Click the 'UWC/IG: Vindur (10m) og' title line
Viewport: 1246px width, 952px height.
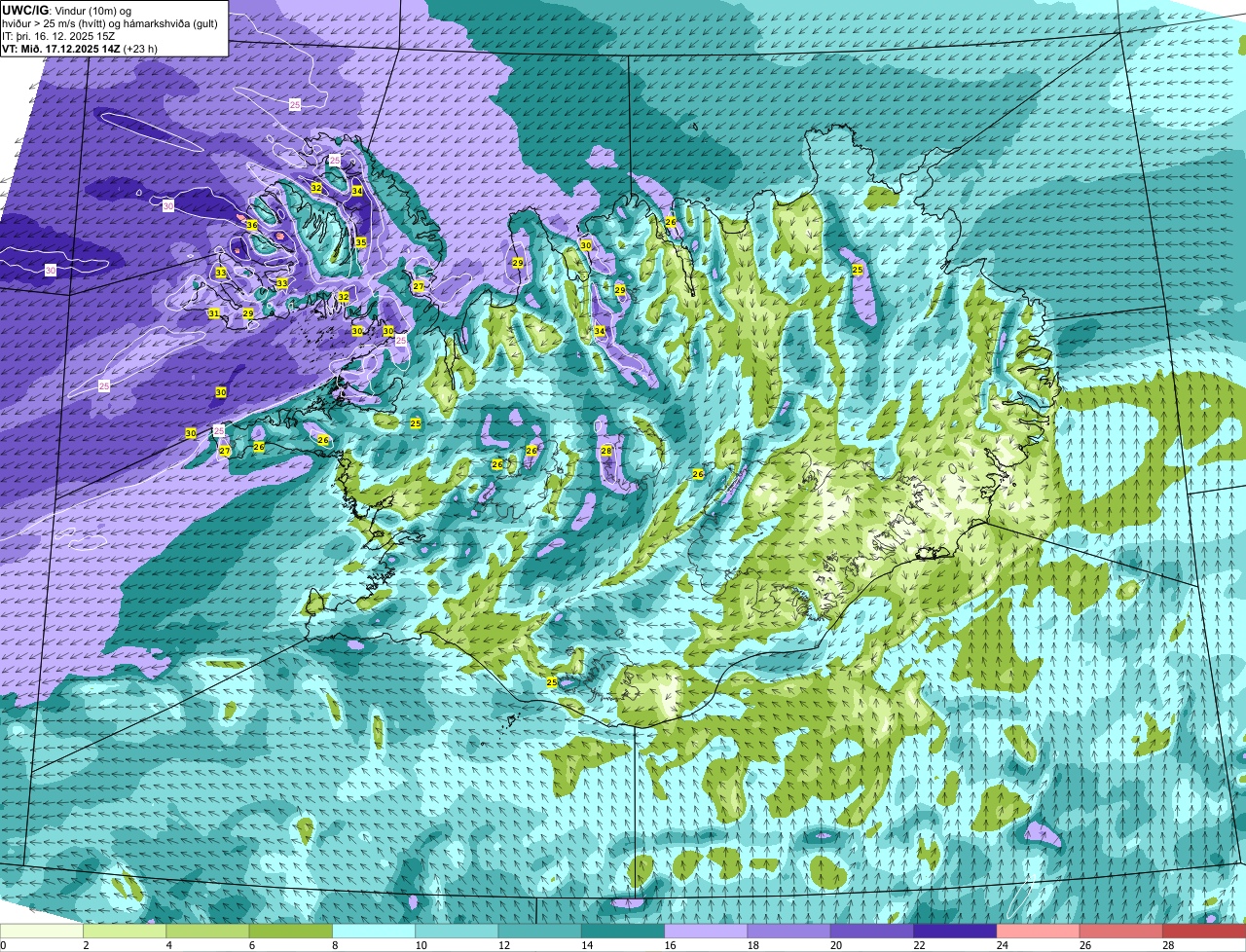click(67, 10)
